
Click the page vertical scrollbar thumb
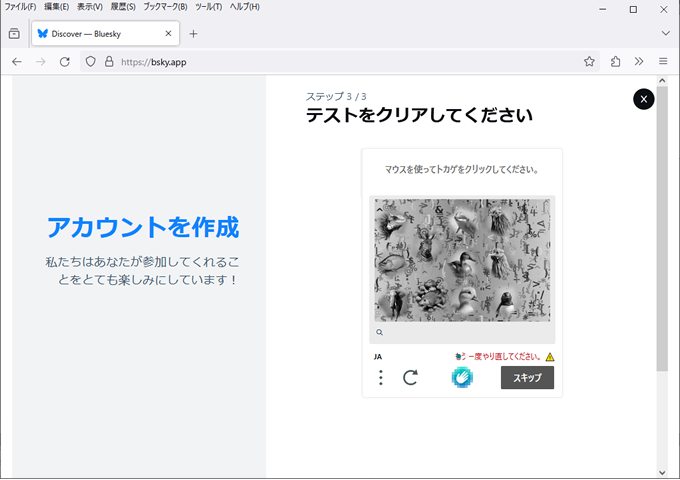pos(662,229)
